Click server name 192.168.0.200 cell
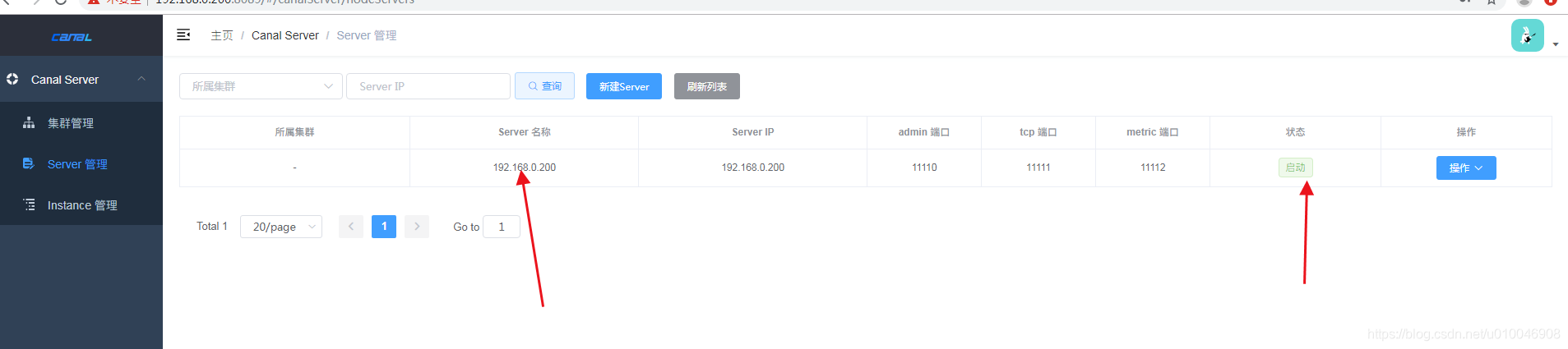This screenshot has width=1568, height=349. (x=525, y=168)
